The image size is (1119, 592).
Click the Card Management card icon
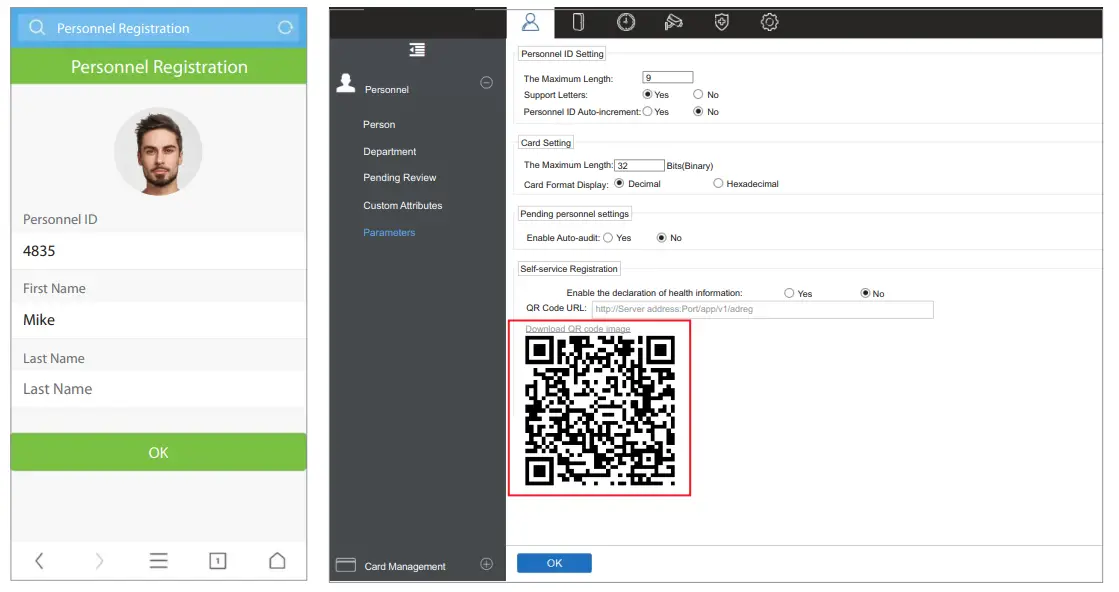pos(345,565)
